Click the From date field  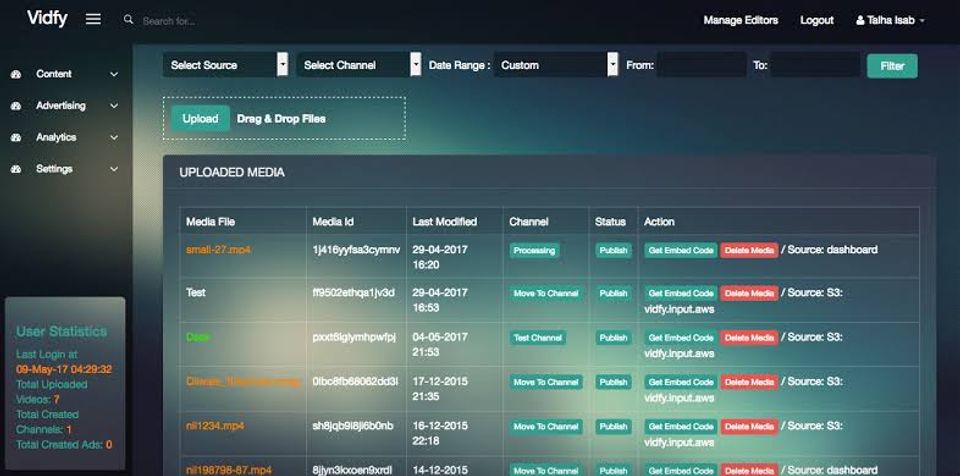(x=702, y=64)
